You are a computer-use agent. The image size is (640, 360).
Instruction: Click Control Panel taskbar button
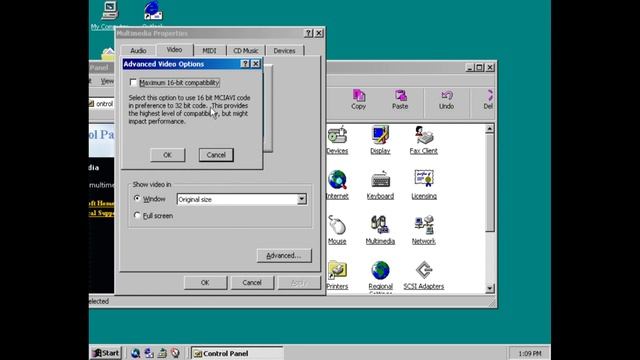coord(237,353)
